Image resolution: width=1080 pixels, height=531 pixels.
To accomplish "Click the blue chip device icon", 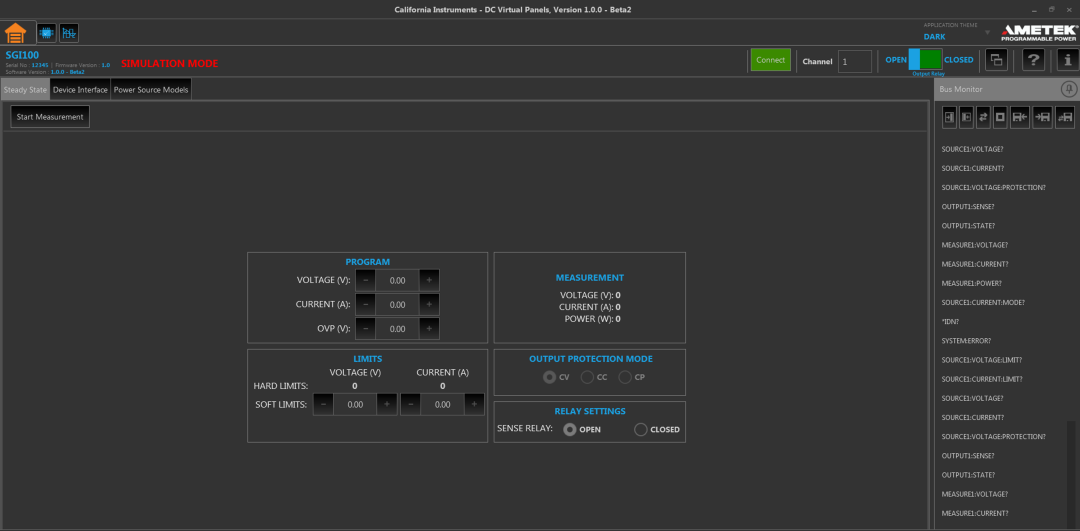I will pyautogui.click(x=46, y=32).
